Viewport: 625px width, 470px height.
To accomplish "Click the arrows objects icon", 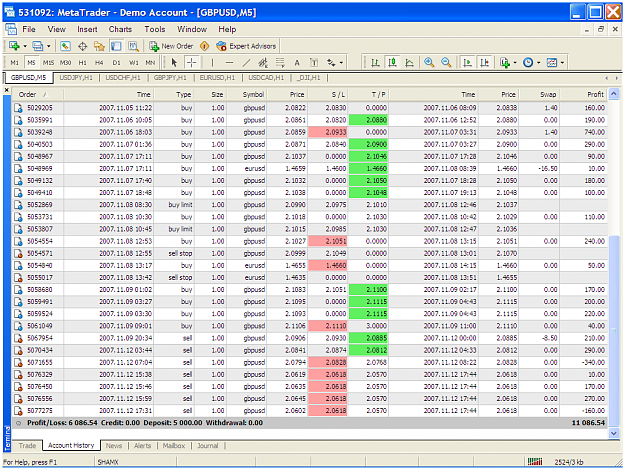I will (331, 63).
